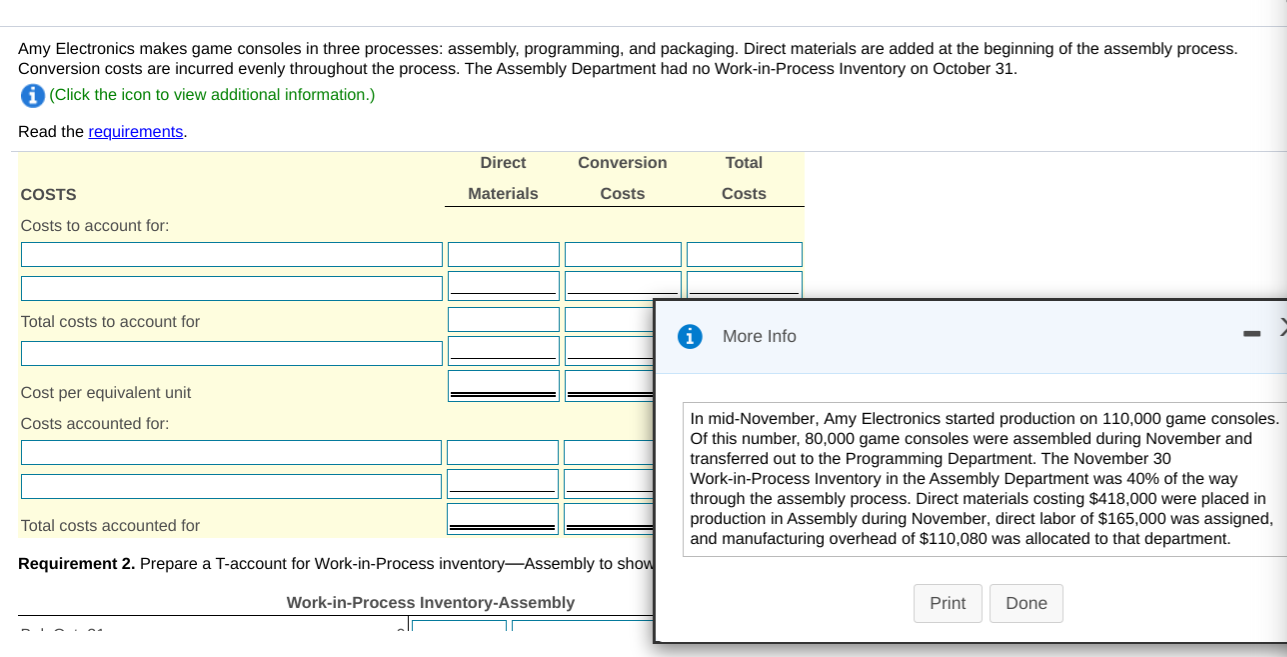1287x657 pixels.
Task: Select Total Costs field in second cost row
Action: pyautogui.click(x=744, y=285)
